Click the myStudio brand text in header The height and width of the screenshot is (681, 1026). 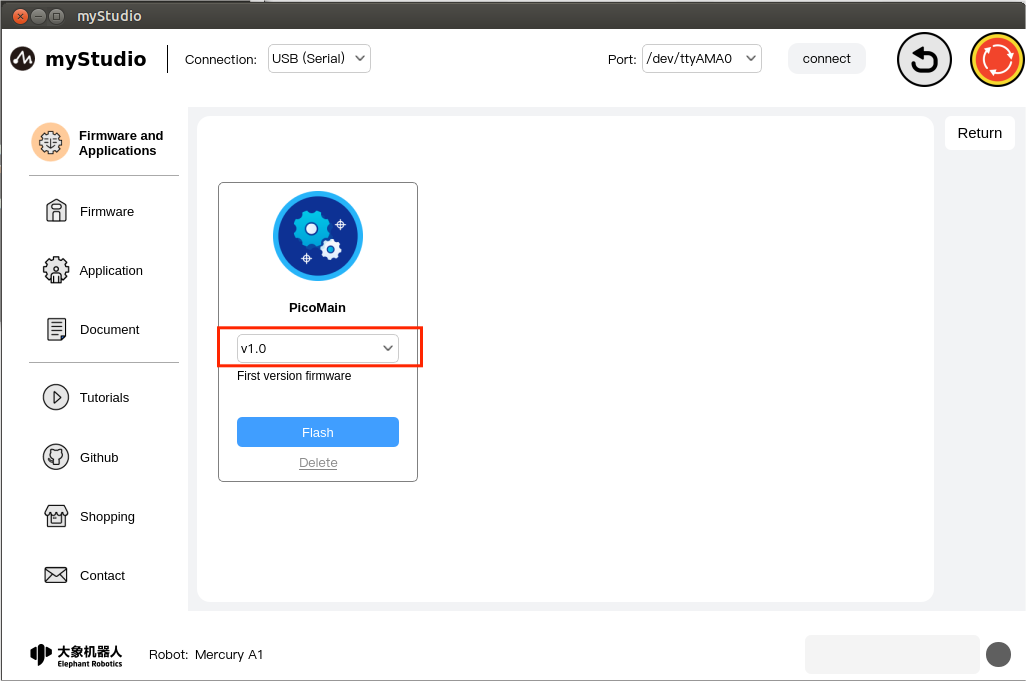96,59
